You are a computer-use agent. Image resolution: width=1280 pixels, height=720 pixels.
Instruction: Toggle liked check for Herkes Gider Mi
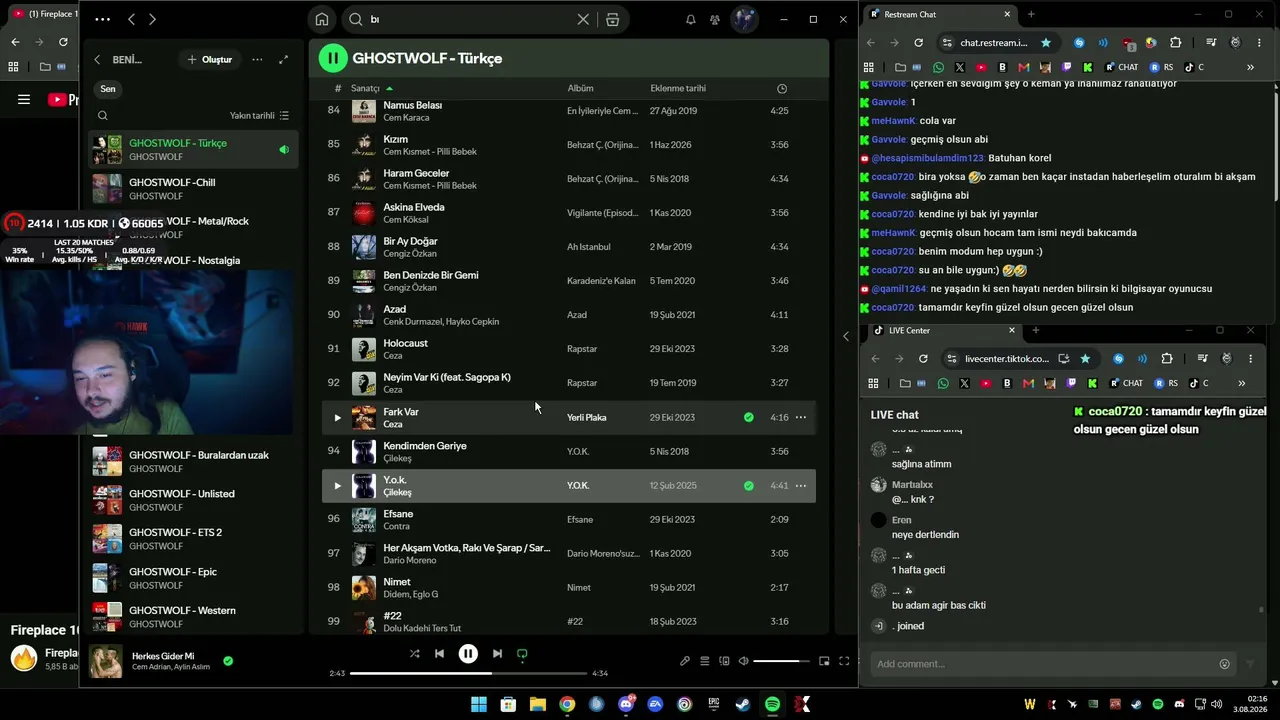228,661
